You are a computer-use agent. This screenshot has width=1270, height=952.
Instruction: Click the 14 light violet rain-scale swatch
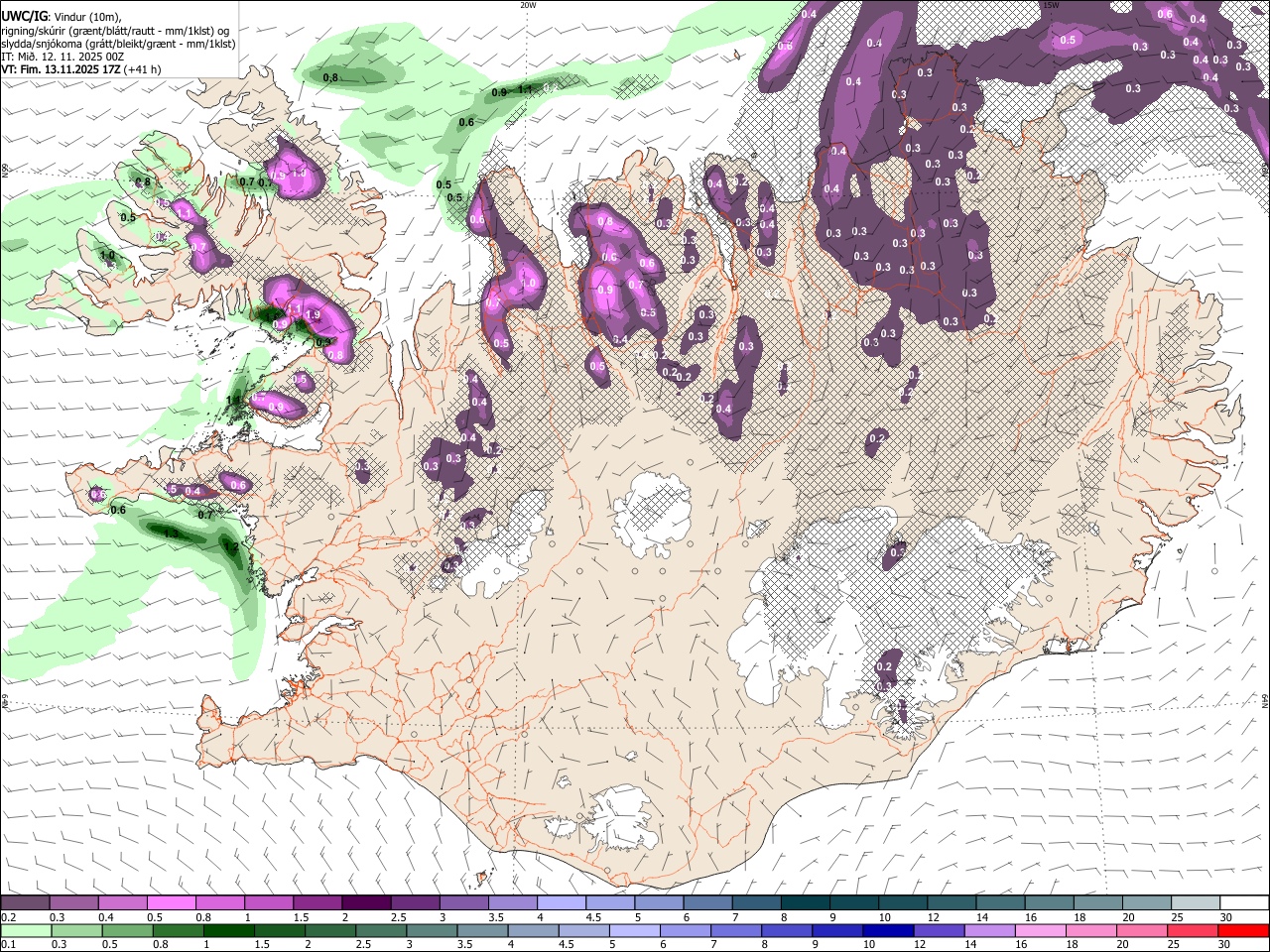coord(989,930)
